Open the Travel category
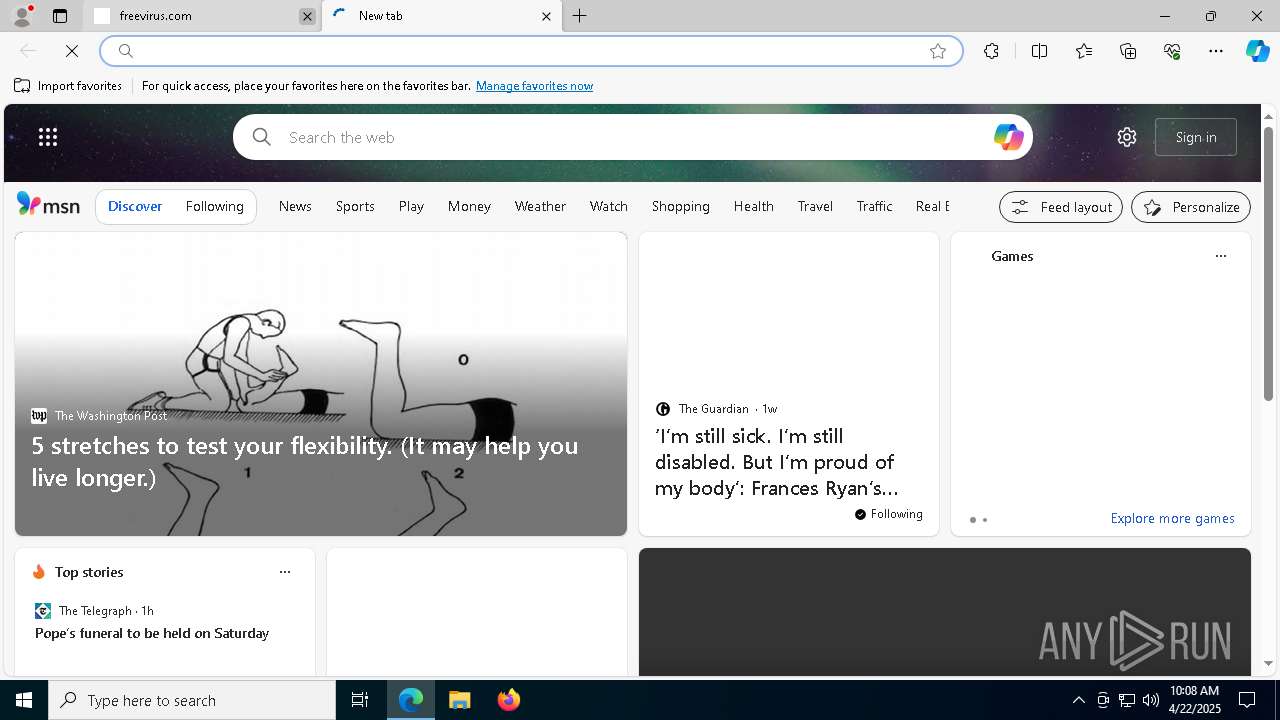 [815, 206]
